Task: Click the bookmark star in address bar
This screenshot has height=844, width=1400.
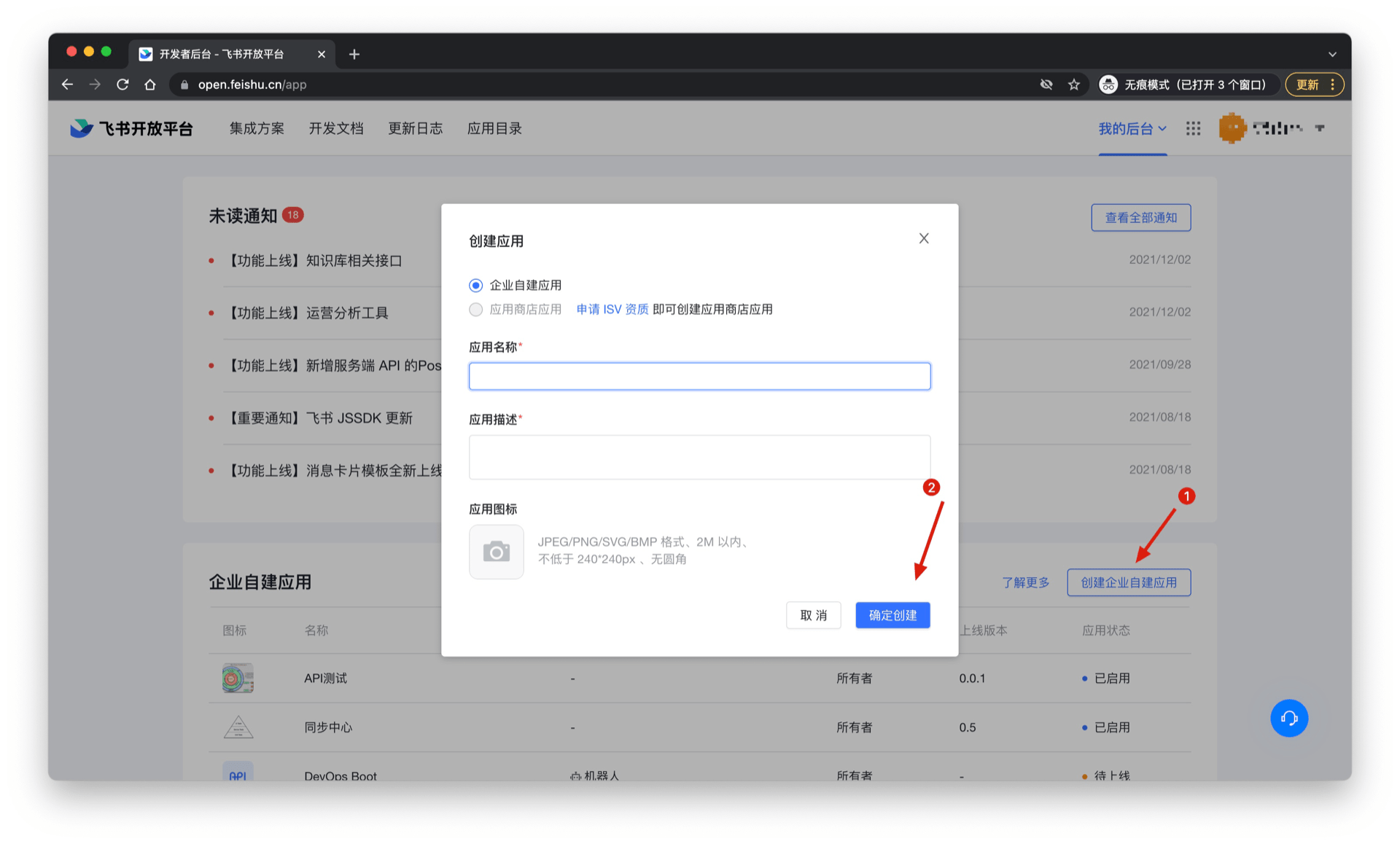Action: click(x=1074, y=85)
